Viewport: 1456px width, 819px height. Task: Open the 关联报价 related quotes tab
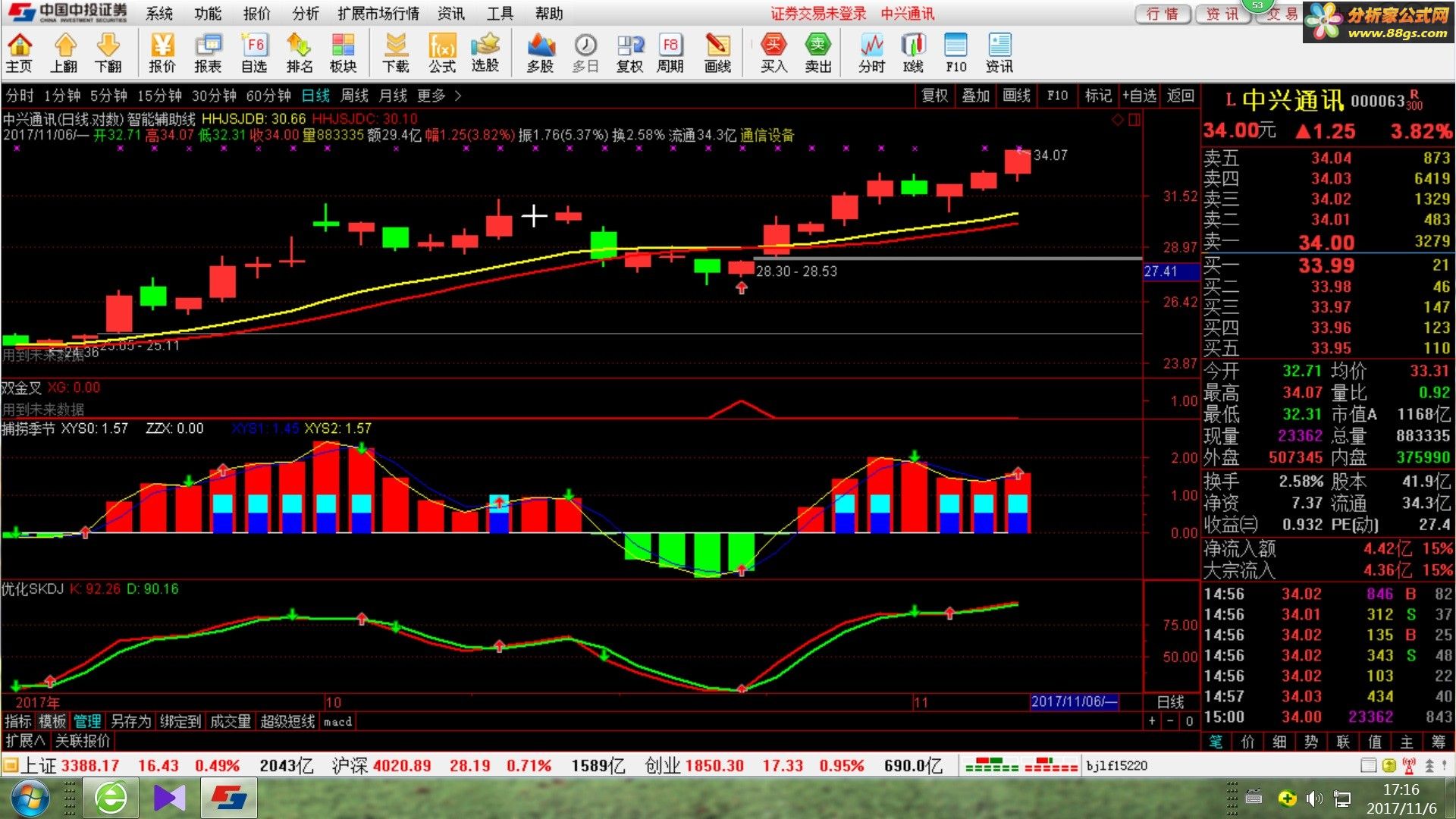pyautogui.click(x=83, y=740)
